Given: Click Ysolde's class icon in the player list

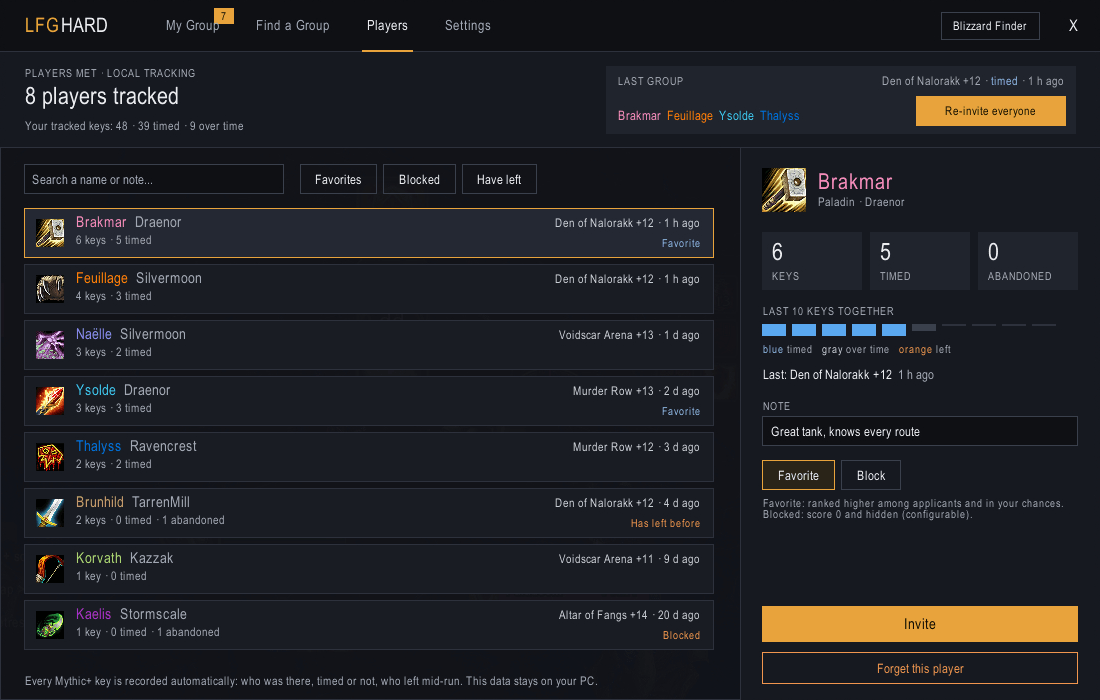Looking at the screenshot, I should click(x=50, y=401).
